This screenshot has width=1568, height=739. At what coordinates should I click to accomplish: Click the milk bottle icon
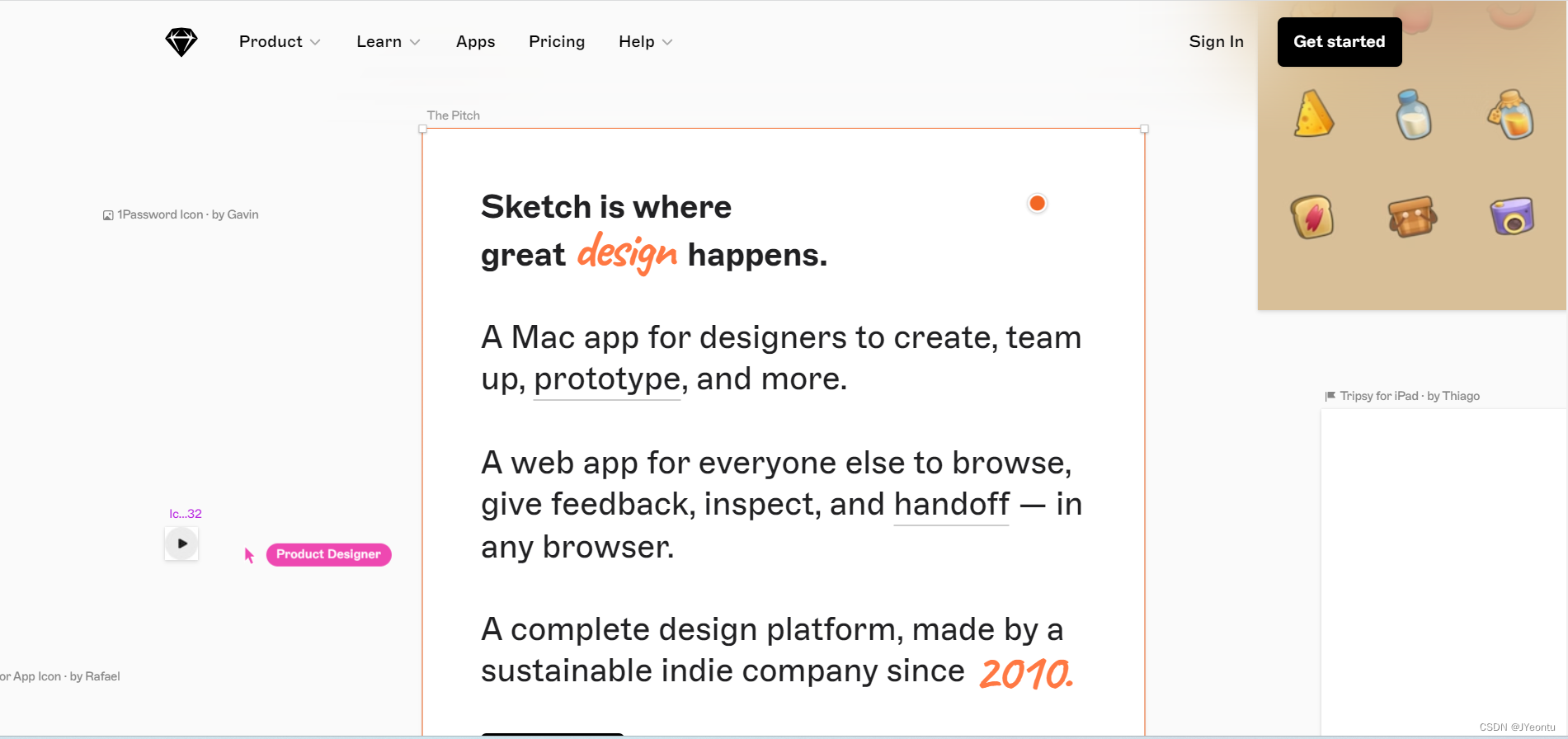[x=1413, y=115]
